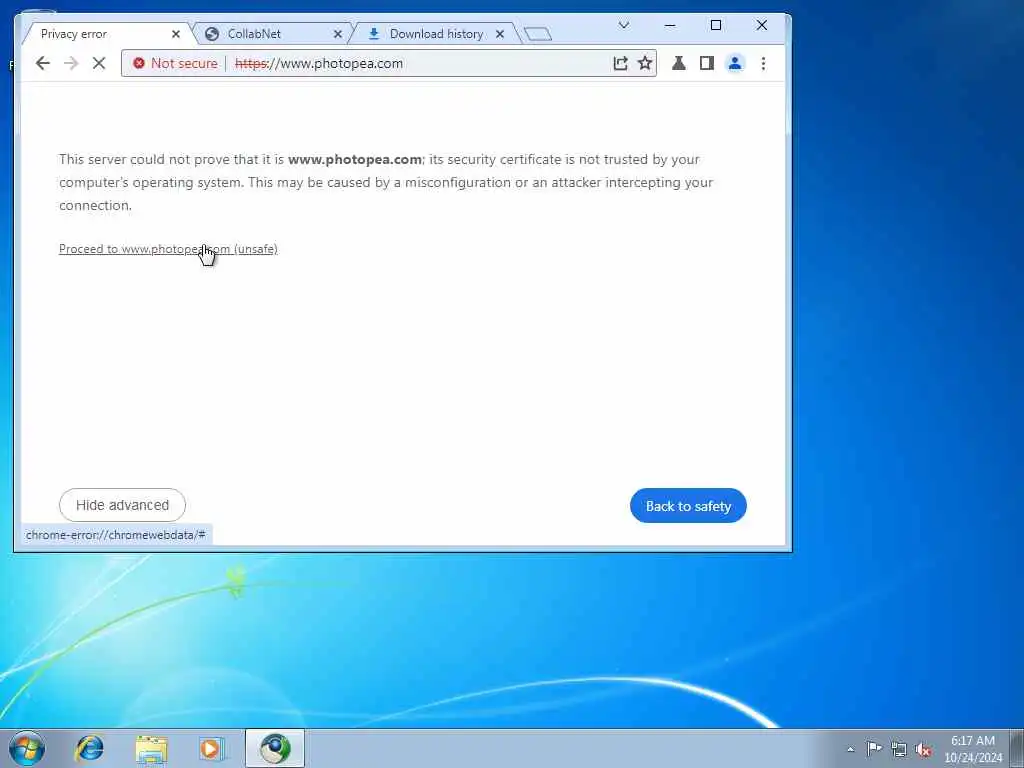The height and width of the screenshot is (768, 1024).
Task: Open Action Center flag icon in tray
Action: [x=874, y=748]
